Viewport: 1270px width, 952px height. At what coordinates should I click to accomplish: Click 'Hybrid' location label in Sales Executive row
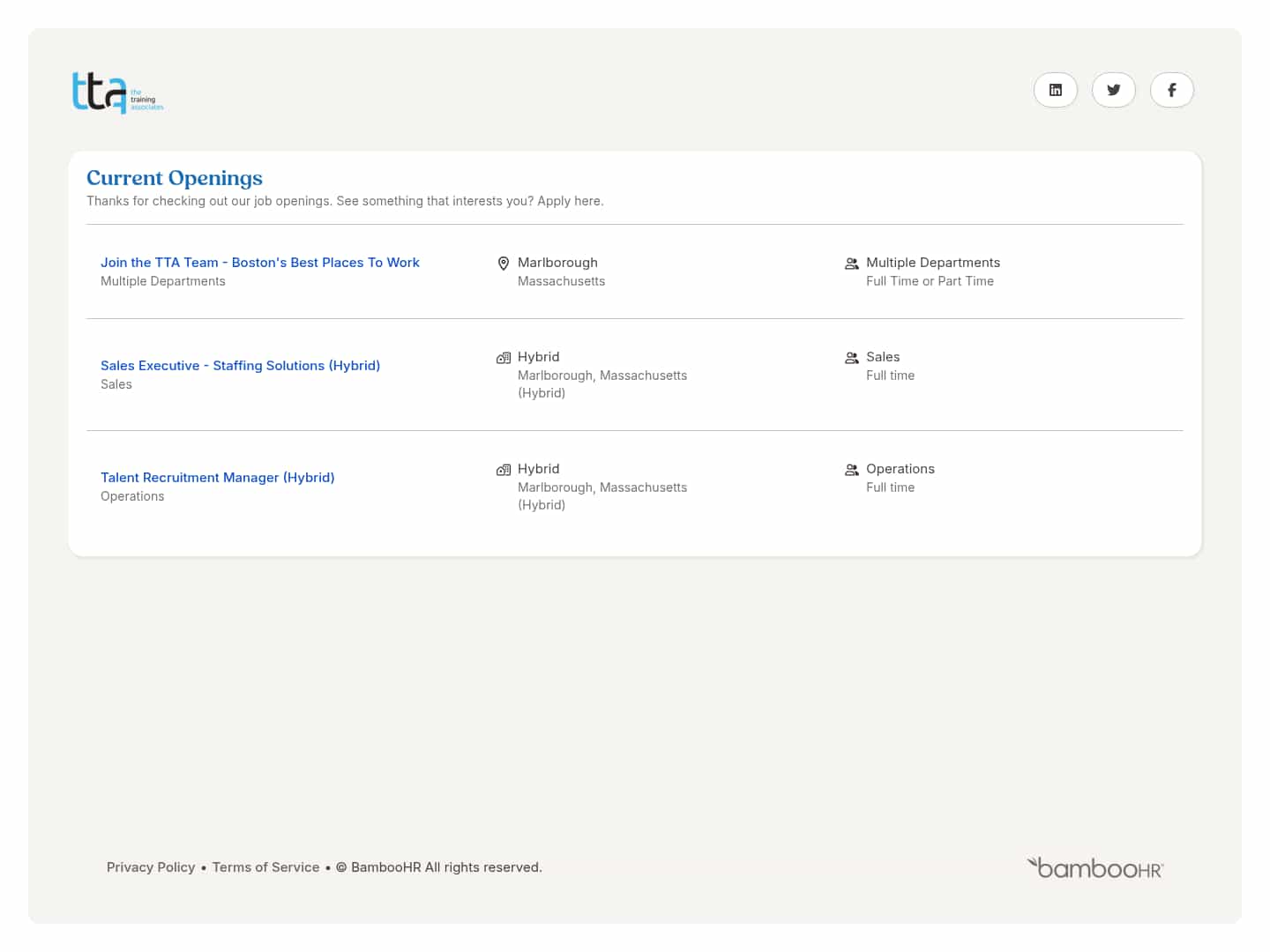tap(538, 357)
